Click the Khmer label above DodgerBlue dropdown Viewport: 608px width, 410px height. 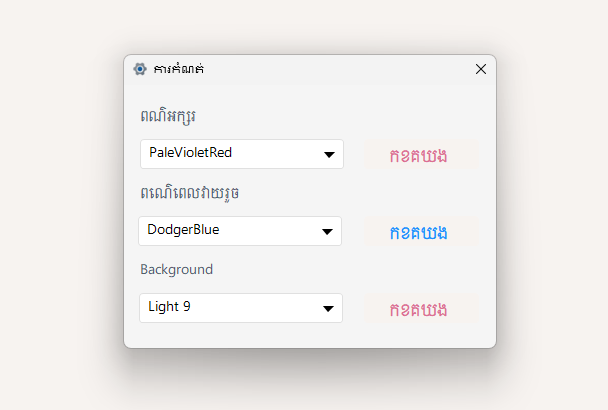(190, 192)
